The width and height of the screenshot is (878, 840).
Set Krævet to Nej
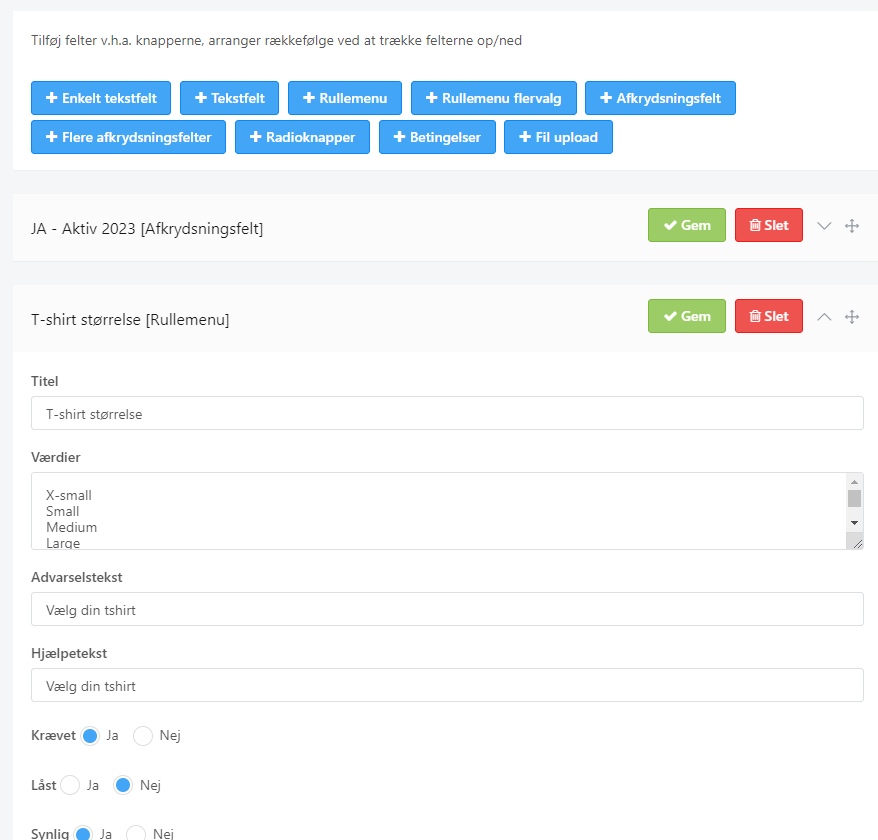143,736
